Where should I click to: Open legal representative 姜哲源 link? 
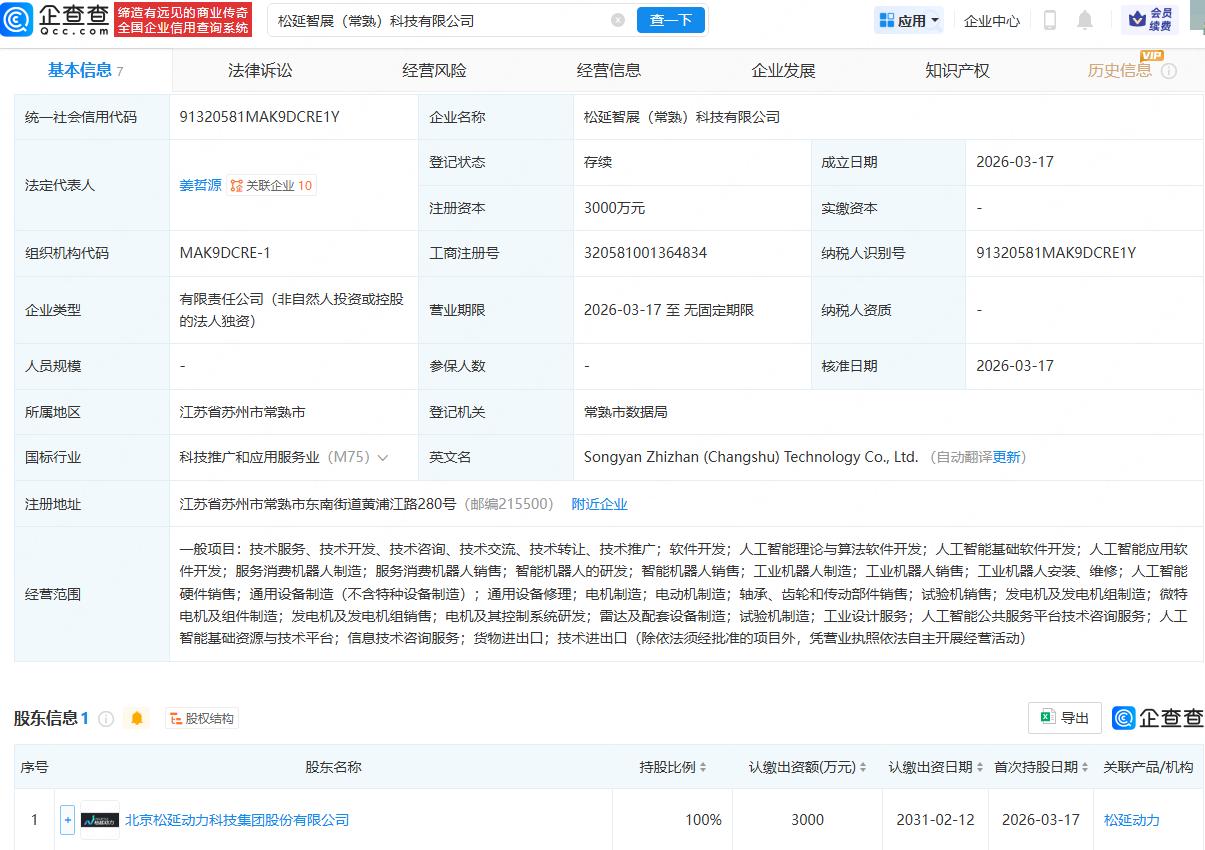pos(200,185)
